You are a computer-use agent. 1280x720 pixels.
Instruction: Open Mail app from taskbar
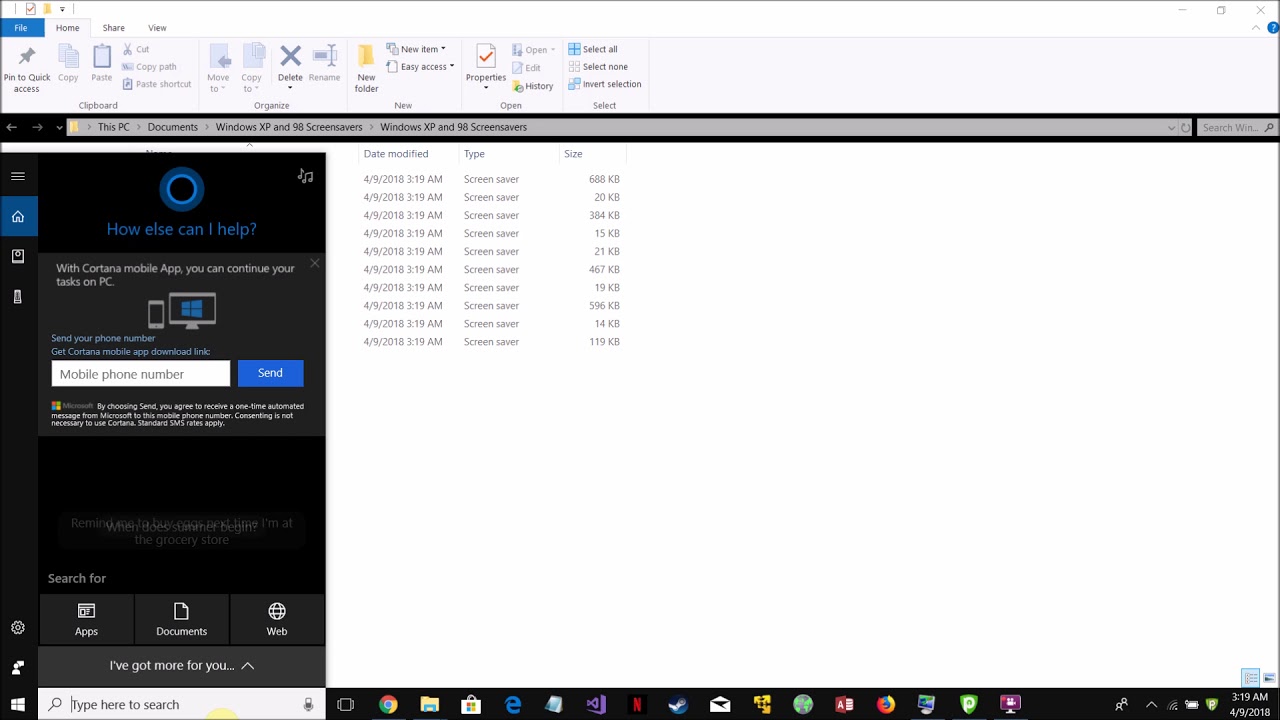pyautogui.click(x=720, y=704)
